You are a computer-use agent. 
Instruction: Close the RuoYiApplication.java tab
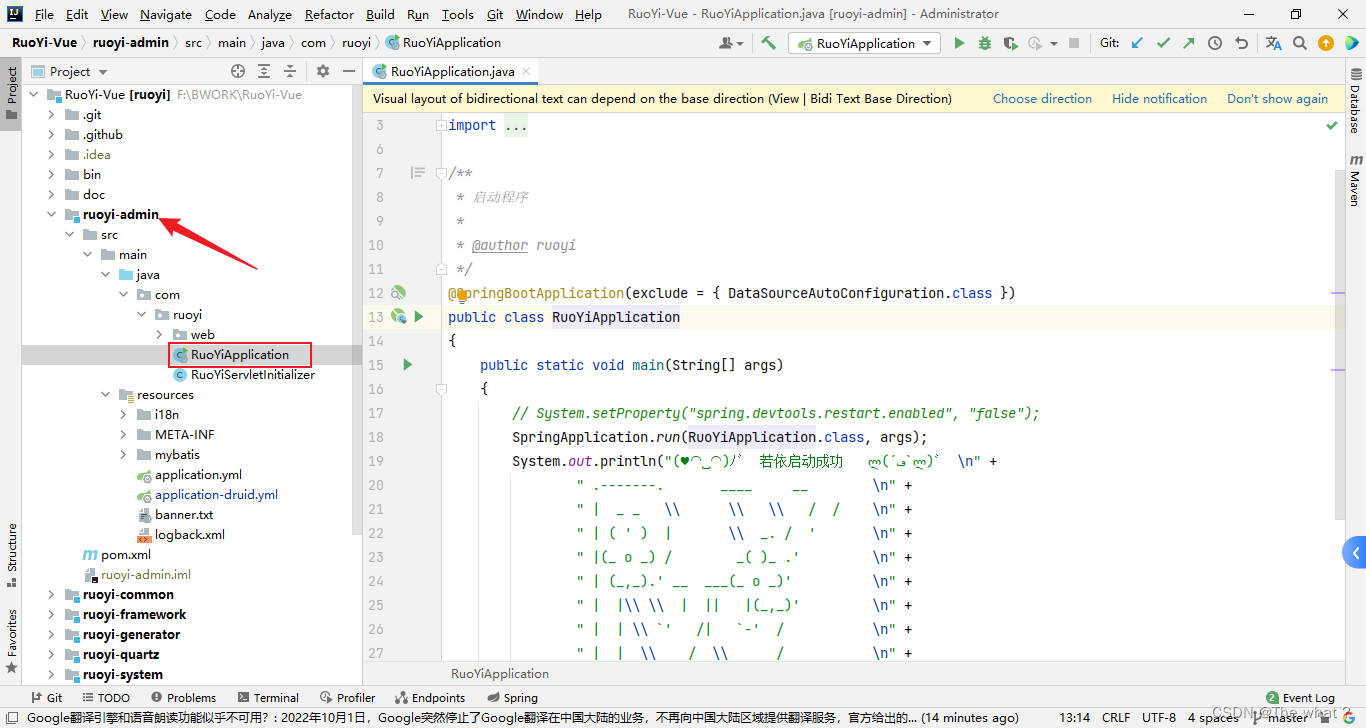tap(526, 71)
